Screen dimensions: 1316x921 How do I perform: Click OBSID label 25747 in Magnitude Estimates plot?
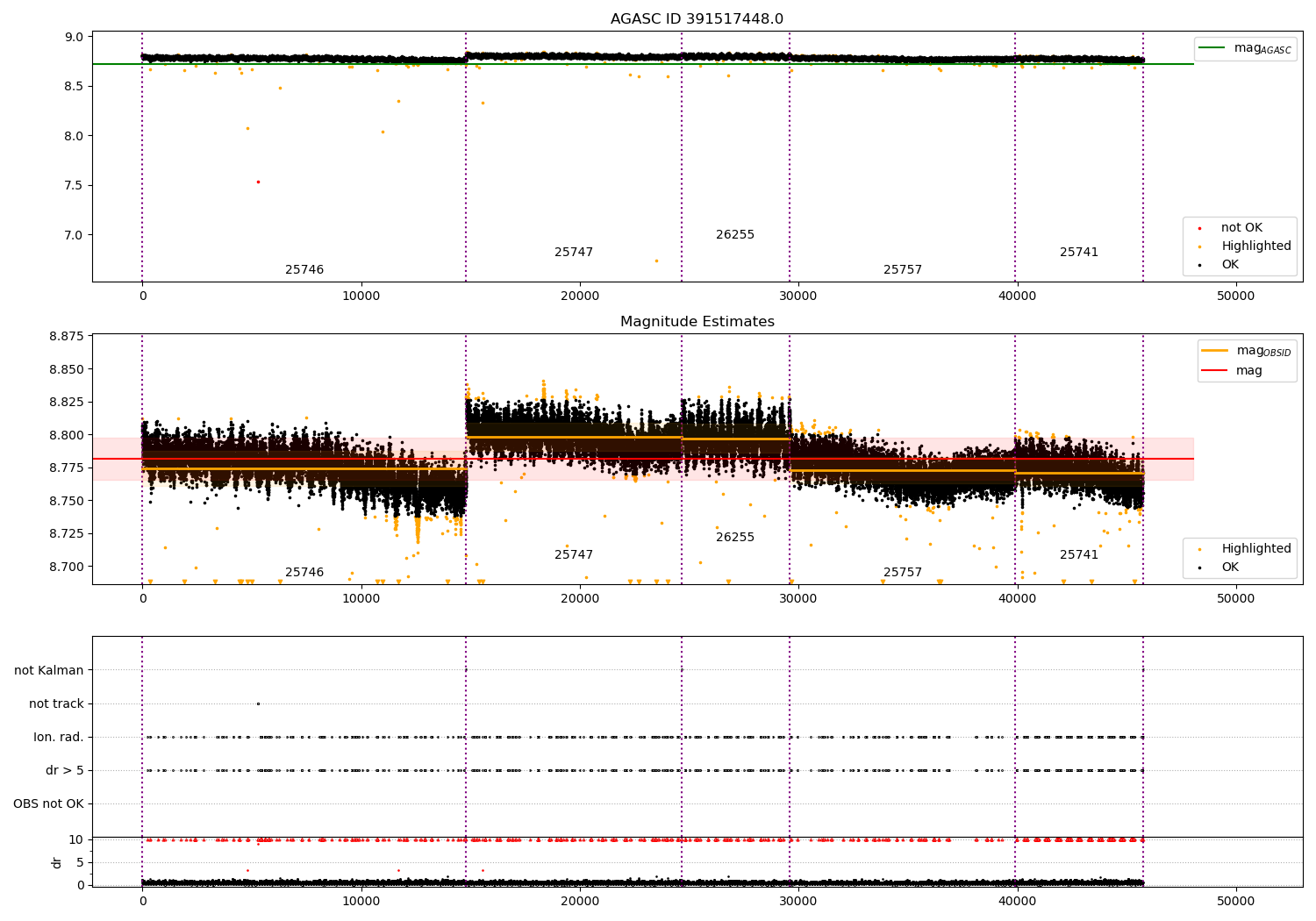click(574, 555)
